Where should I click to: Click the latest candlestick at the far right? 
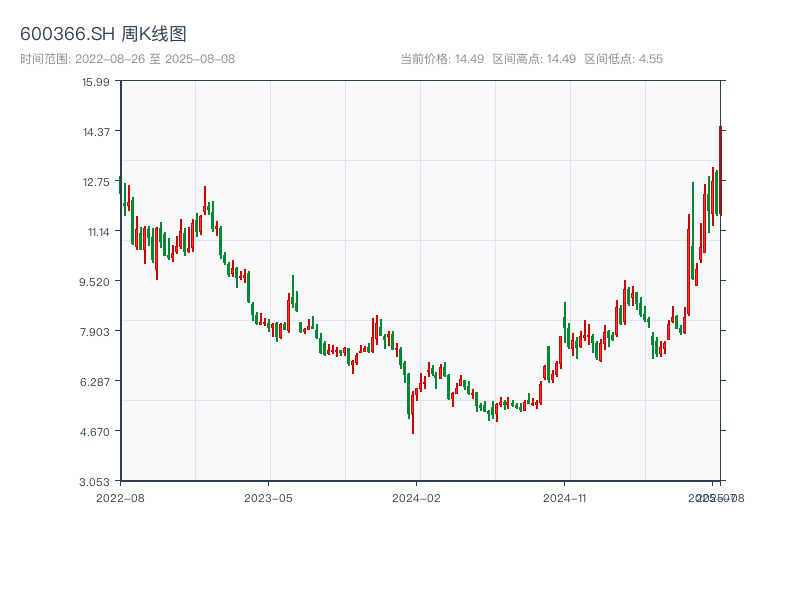(x=720, y=170)
